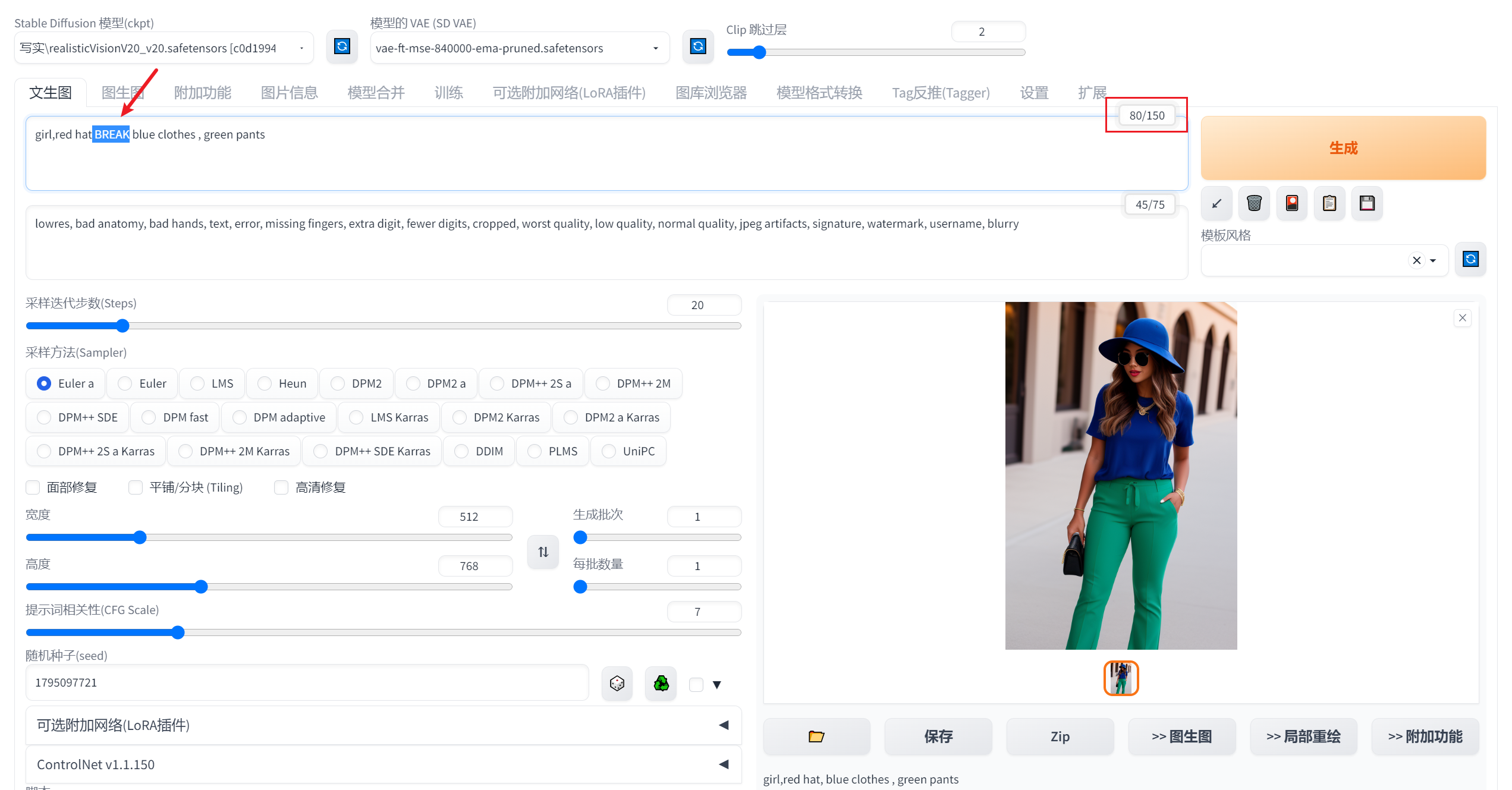Viewport: 1512px width, 790px height.
Task: Click the CFG Scale slider handle
Action: [178, 632]
